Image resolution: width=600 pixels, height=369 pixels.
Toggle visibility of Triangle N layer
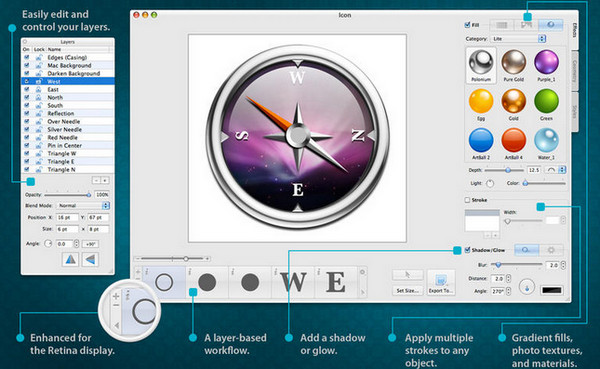tap(26, 169)
